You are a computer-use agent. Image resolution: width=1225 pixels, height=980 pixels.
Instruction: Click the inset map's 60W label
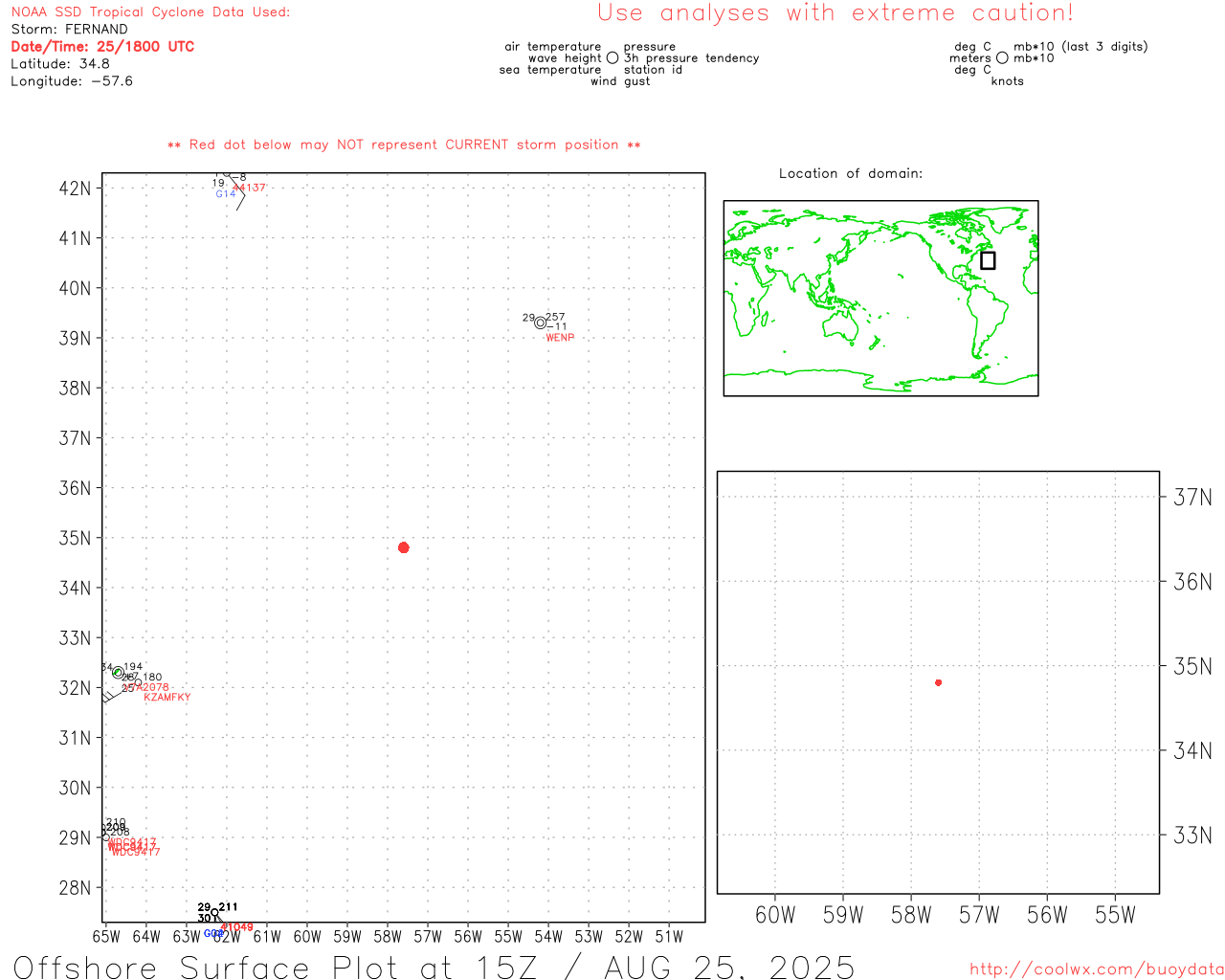click(x=775, y=915)
